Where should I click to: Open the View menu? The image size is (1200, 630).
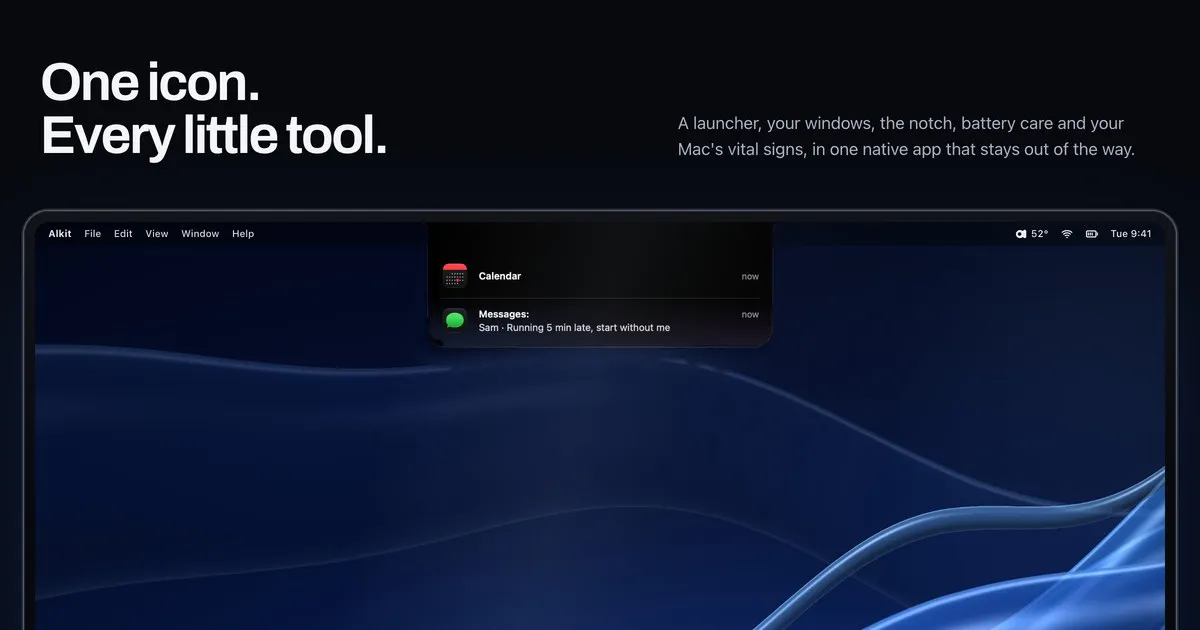[157, 234]
